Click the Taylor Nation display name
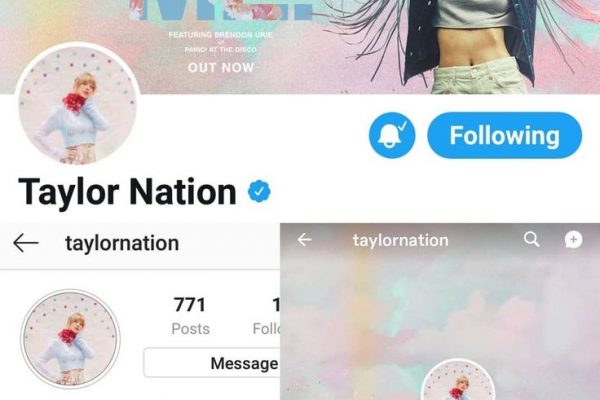The height and width of the screenshot is (400, 600). [x=127, y=191]
